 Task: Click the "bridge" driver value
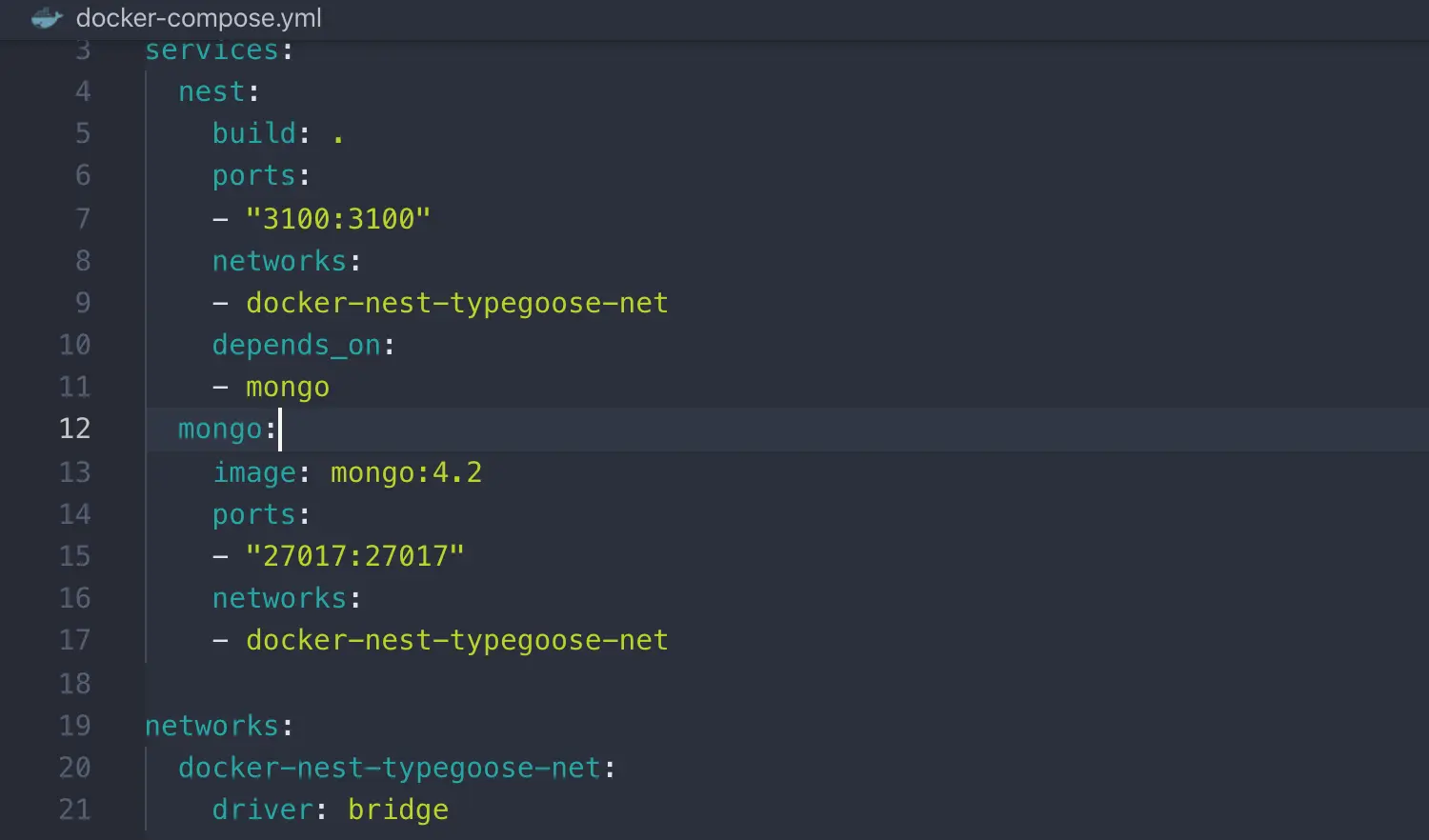tap(398, 810)
